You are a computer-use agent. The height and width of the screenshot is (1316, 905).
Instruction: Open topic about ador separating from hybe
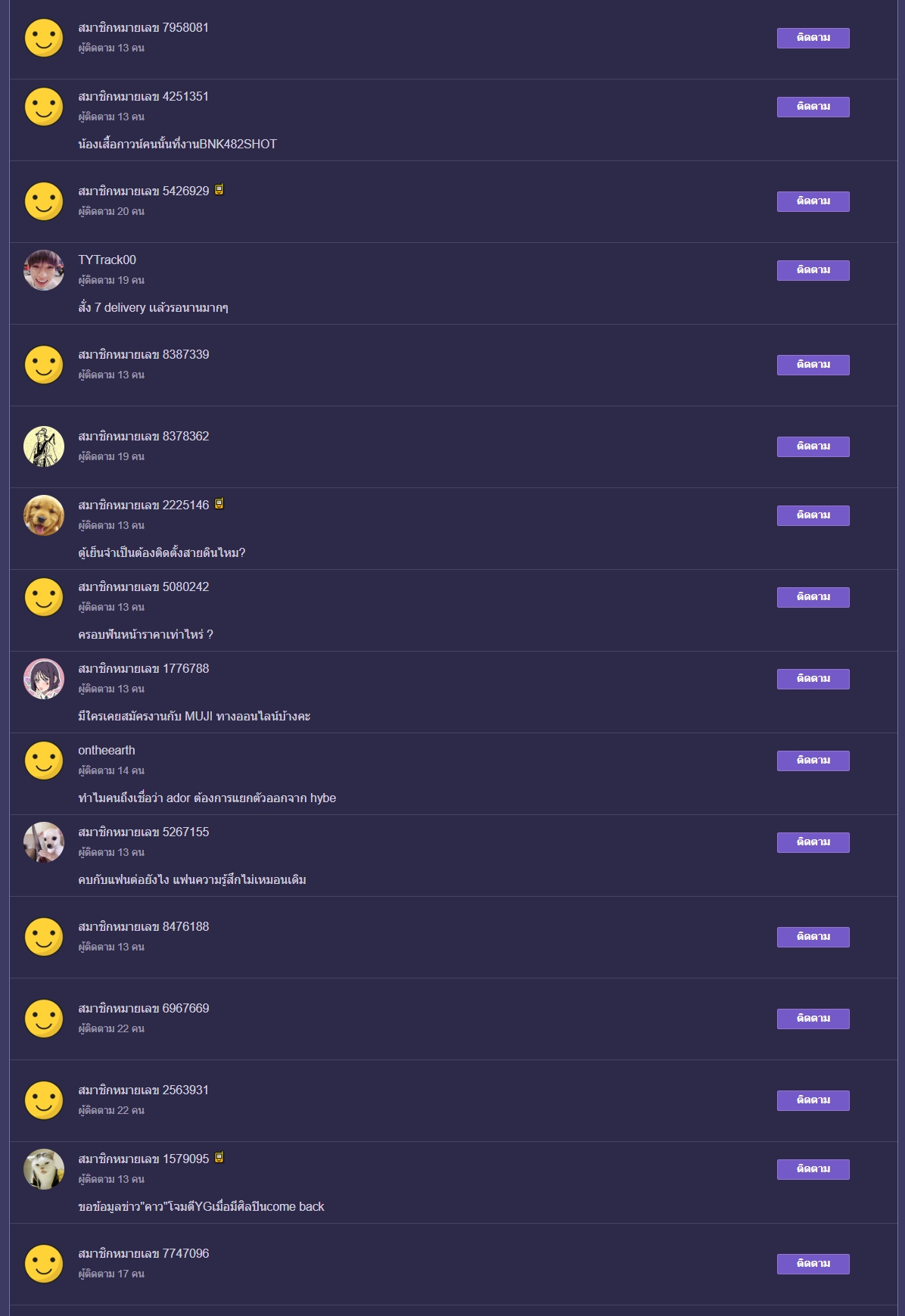(x=207, y=798)
